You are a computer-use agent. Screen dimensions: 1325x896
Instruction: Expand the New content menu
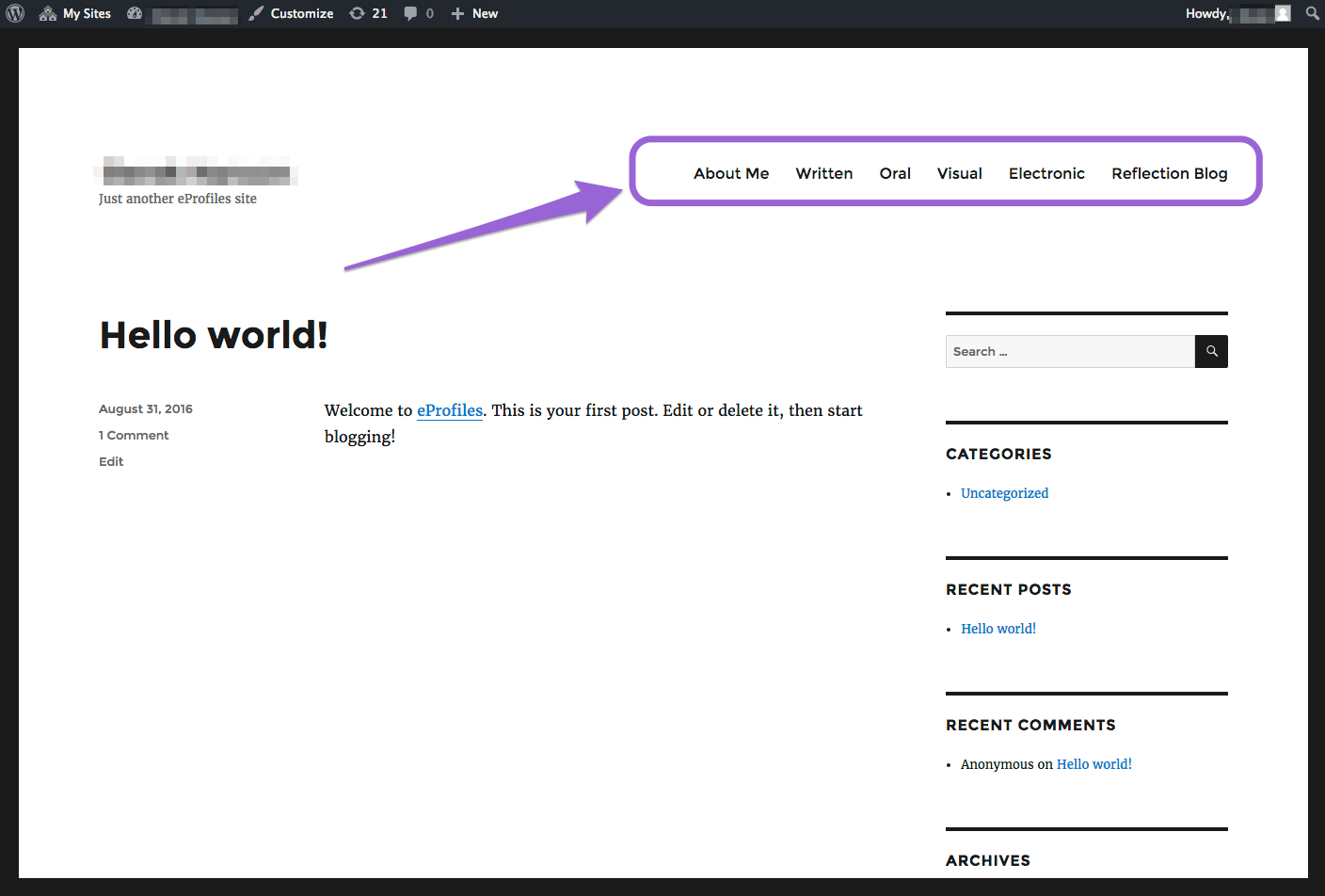click(474, 13)
